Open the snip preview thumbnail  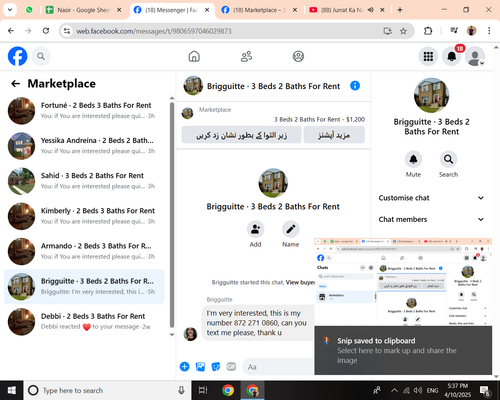point(403,282)
